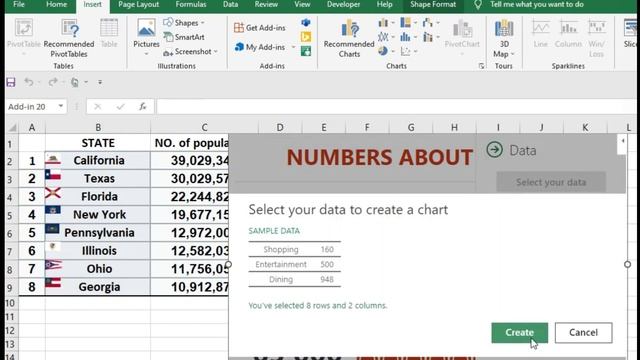Insert a SmartArt graphic

(x=184, y=37)
